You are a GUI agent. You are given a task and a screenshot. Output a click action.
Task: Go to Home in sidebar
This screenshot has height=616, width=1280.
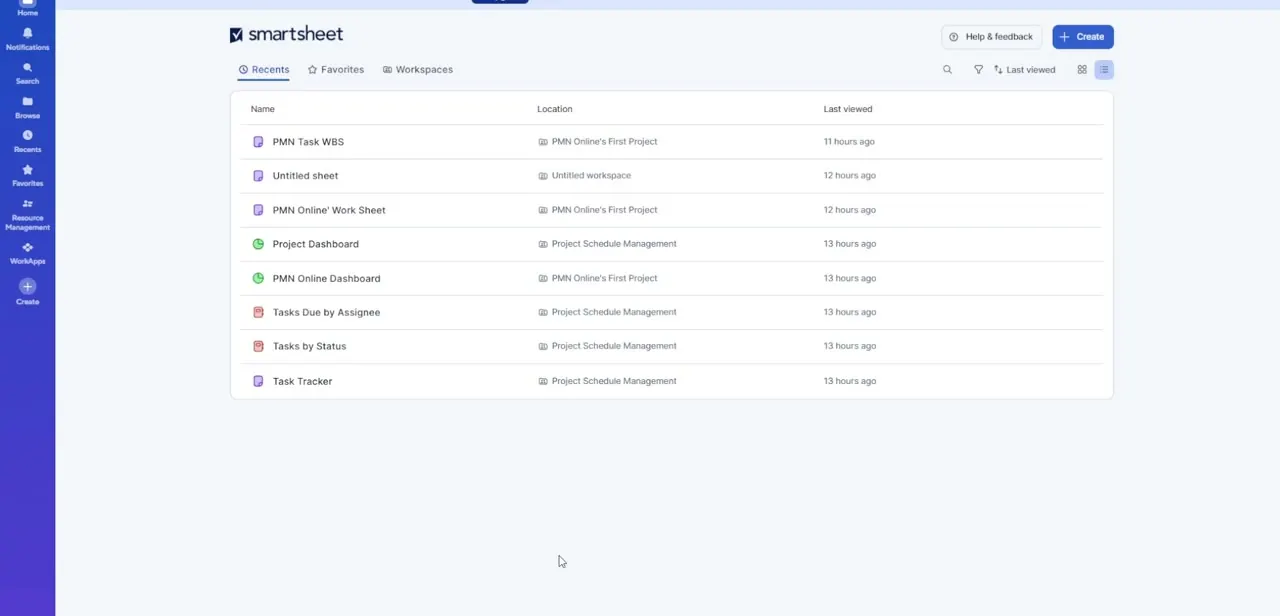pos(27,9)
